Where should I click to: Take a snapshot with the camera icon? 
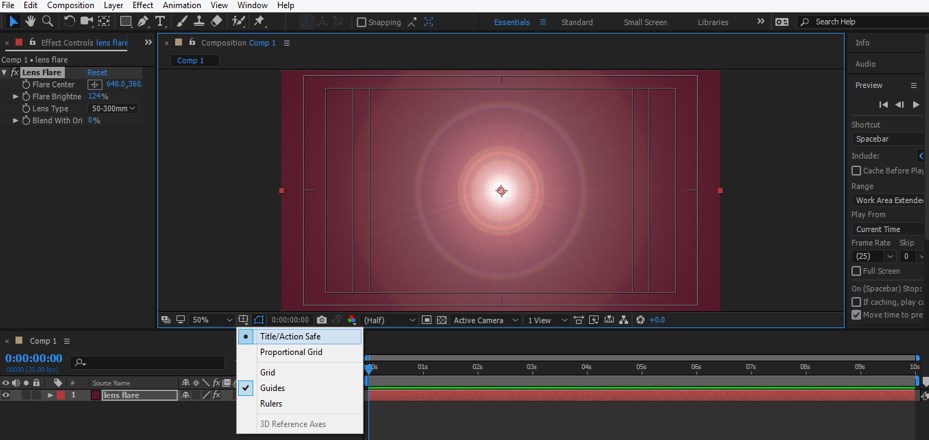click(322, 320)
